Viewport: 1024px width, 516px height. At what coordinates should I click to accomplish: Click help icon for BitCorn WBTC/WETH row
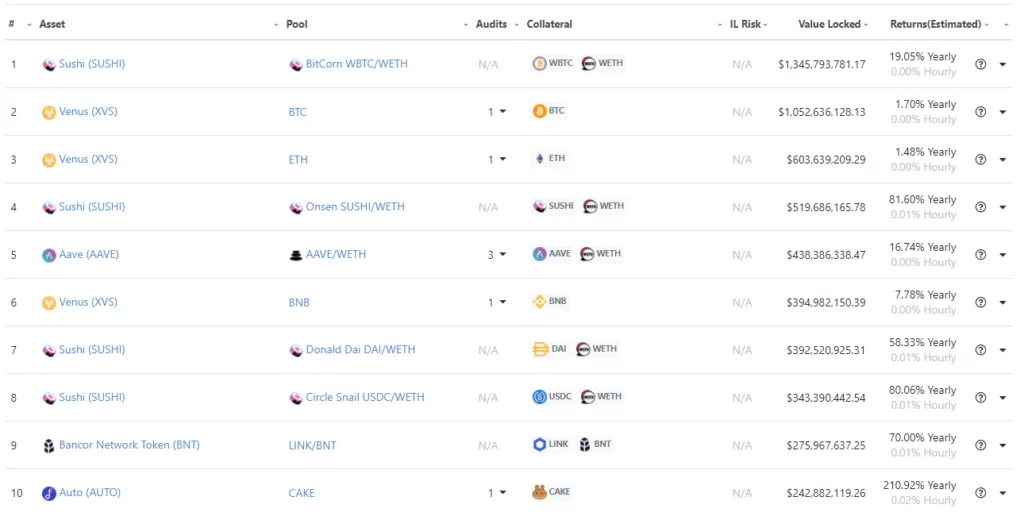pyautogui.click(x=980, y=64)
